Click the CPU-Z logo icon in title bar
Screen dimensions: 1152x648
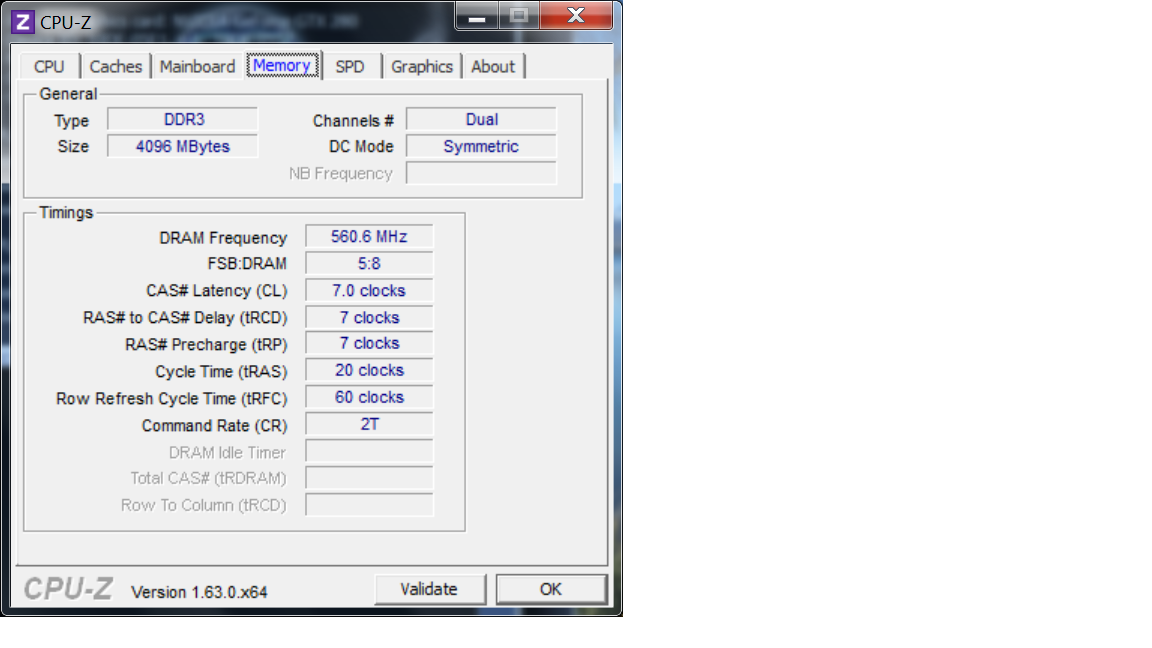(23, 22)
